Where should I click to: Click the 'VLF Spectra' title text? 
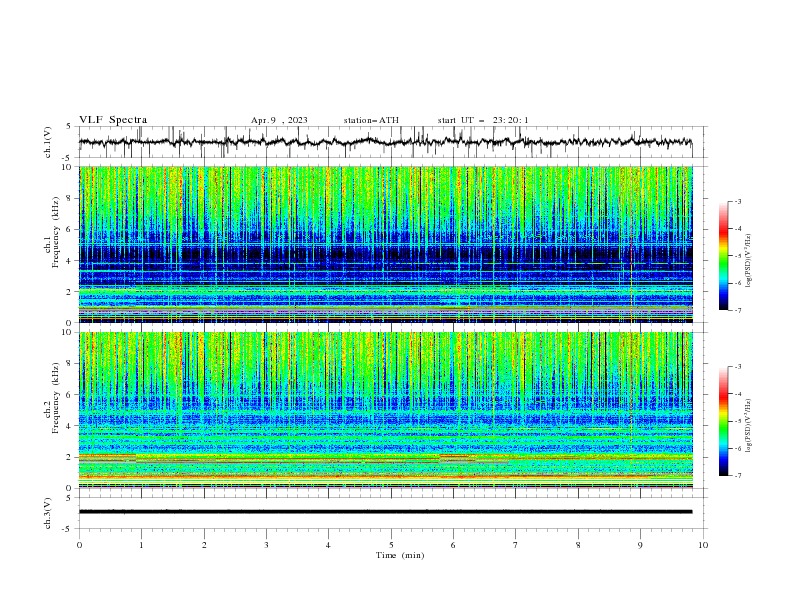point(113,120)
